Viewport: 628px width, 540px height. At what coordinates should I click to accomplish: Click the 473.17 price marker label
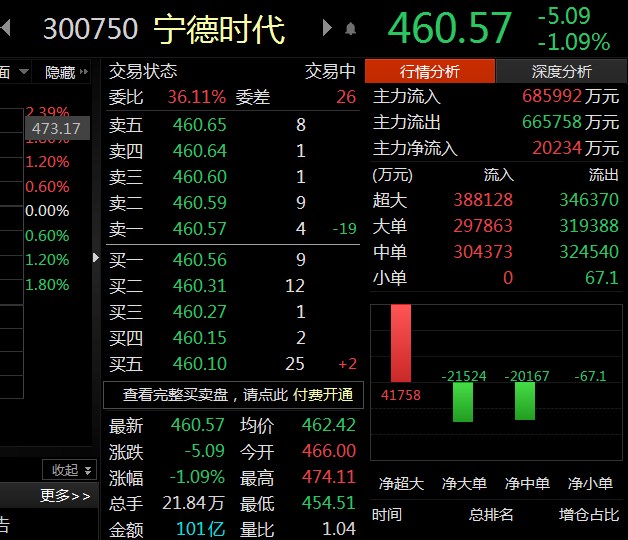56,129
